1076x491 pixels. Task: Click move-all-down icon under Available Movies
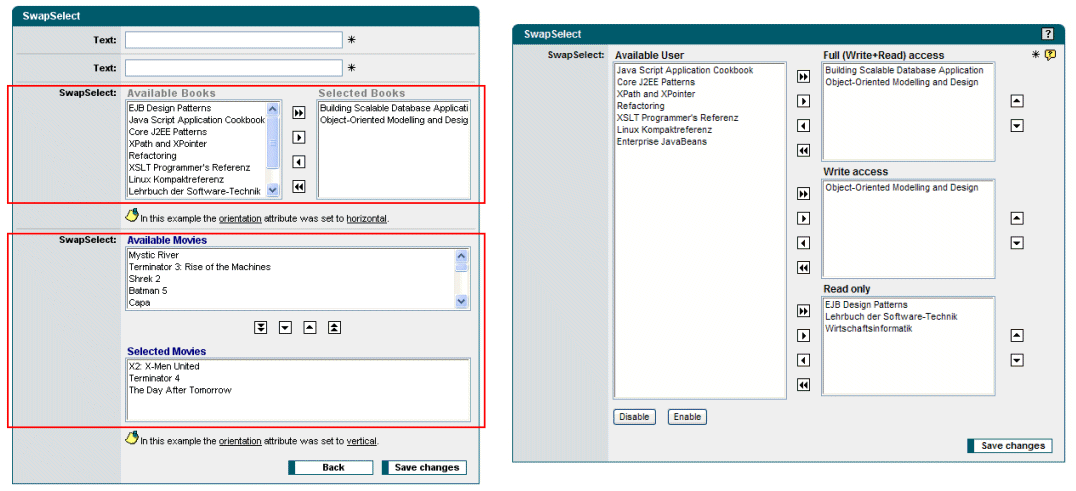coord(260,327)
